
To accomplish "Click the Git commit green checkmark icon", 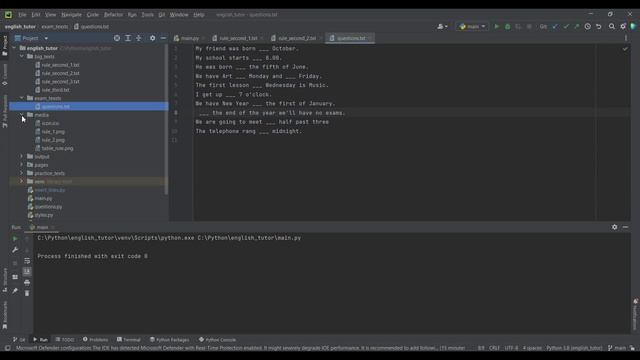I will click(566, 27).
